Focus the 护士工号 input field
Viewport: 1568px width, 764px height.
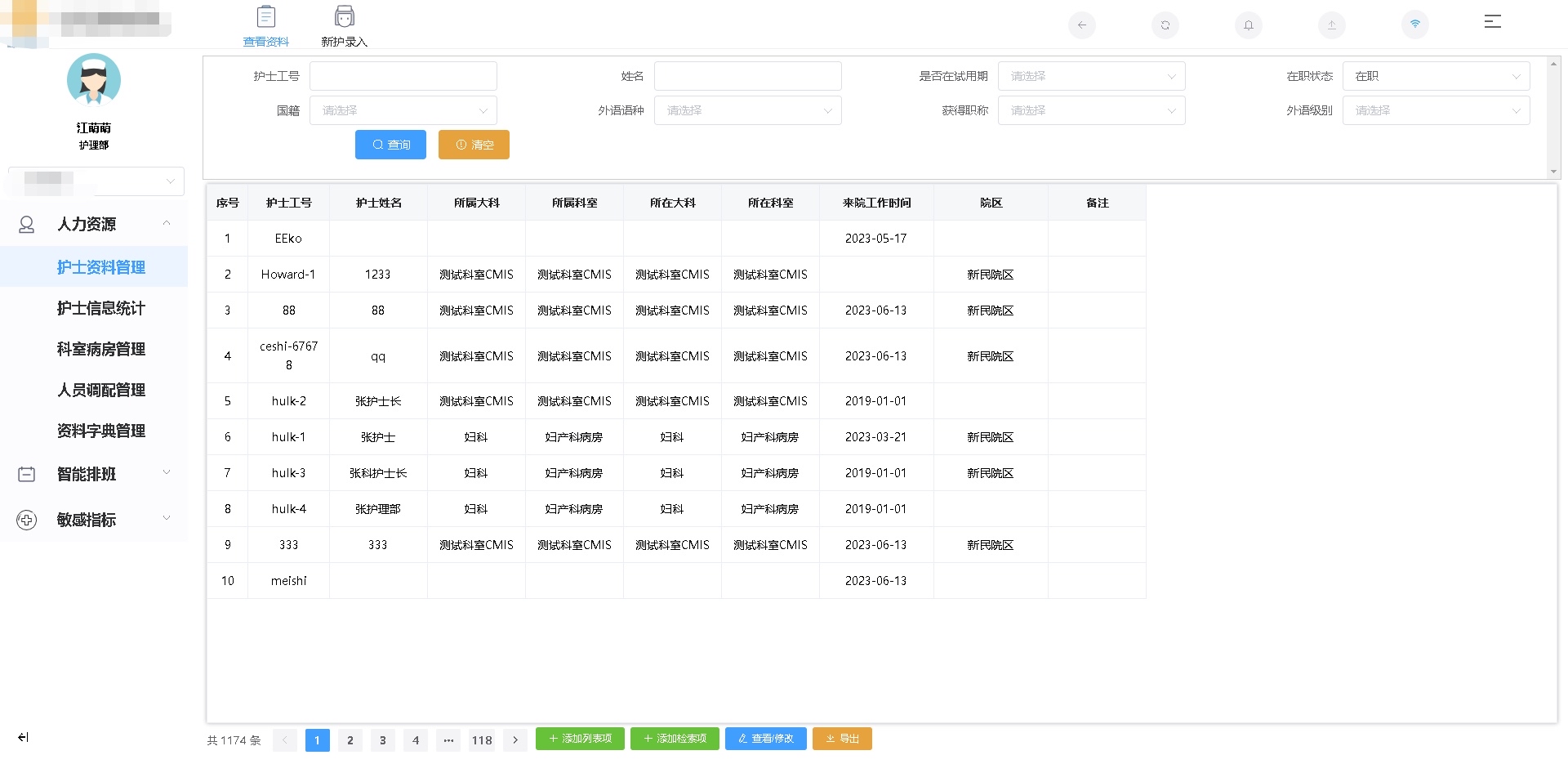(x=403, y=76)
